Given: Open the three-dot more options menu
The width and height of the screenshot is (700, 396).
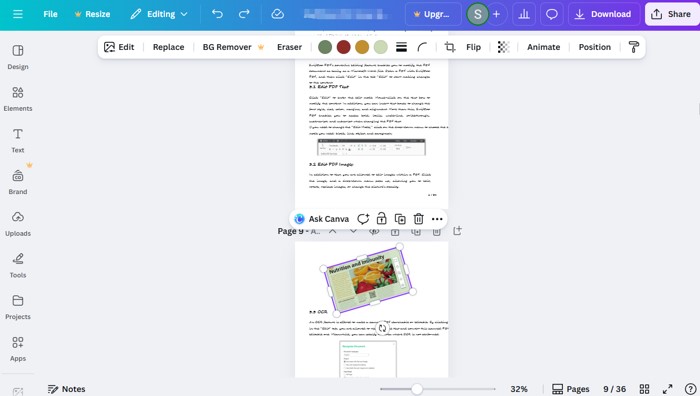Looking at the screenshot, I should [x=437, y=219].
